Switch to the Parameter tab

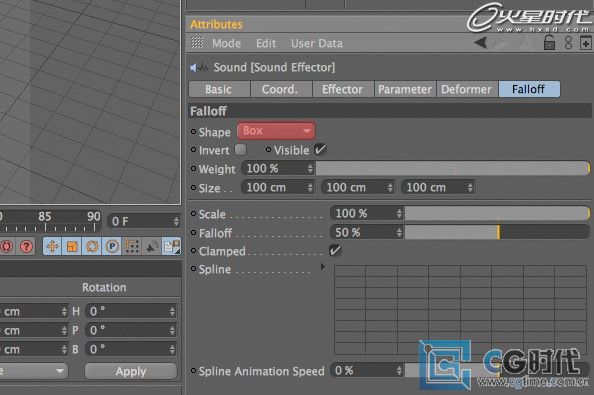pyautogui.click(x=405, y=89)
